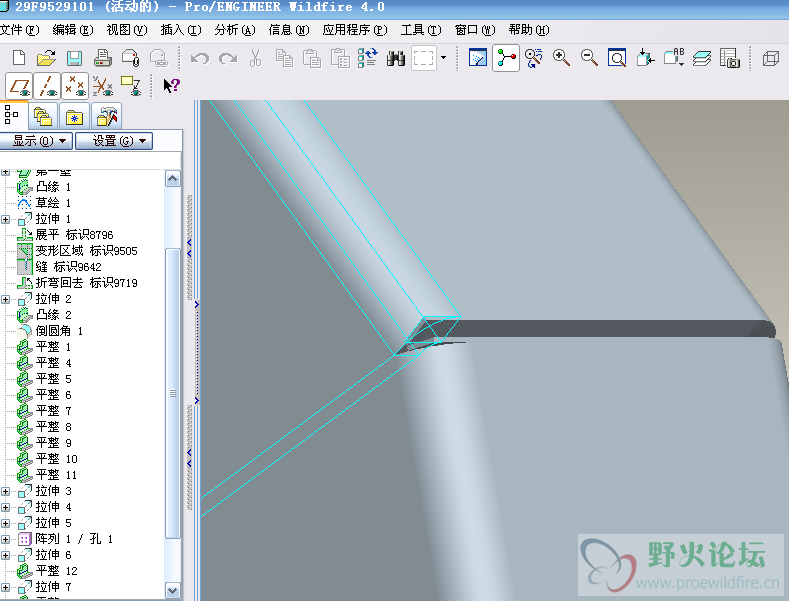
Task: Expand the 拉伸 3 tree node
Action: [x=6, y=491]
